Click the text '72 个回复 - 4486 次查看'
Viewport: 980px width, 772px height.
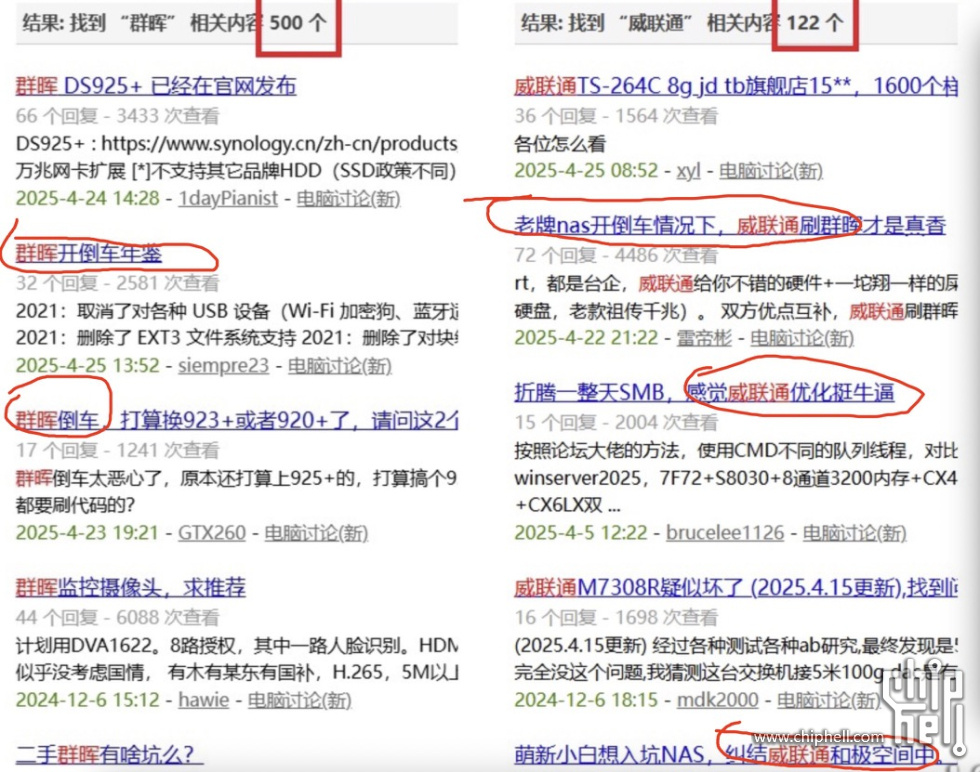(x=616, y=255)
